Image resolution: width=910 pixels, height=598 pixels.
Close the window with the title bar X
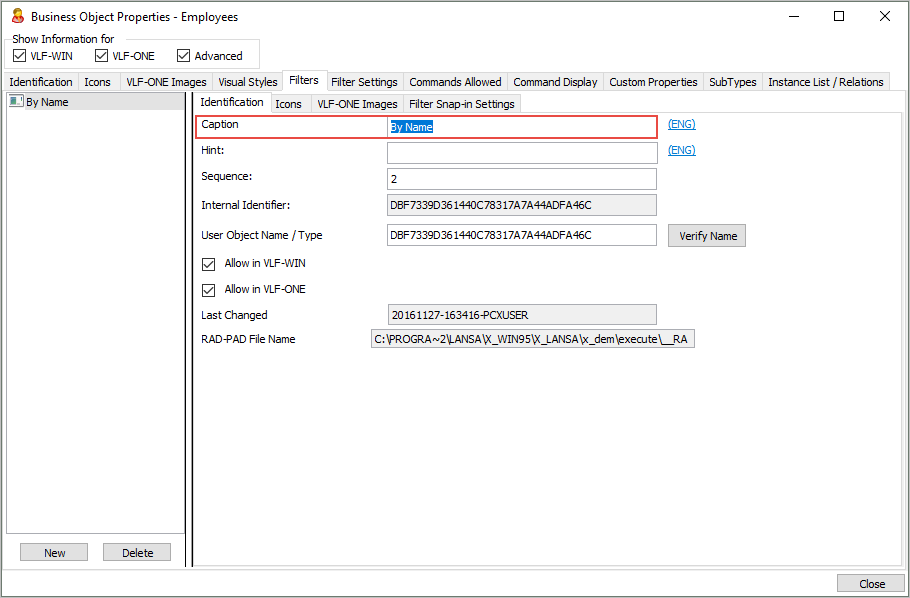pos(884,16)
